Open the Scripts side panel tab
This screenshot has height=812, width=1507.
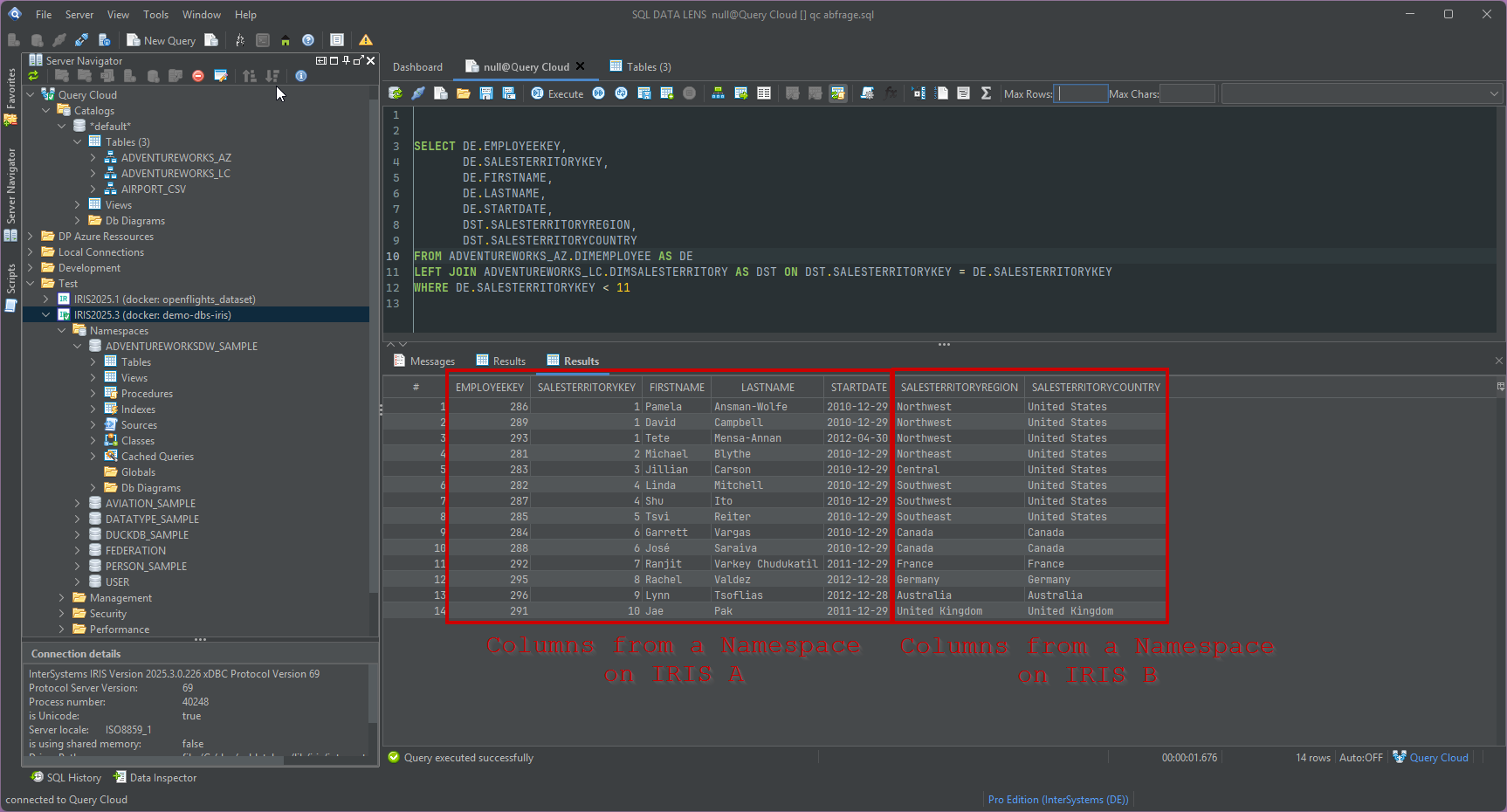pos(10,287)
